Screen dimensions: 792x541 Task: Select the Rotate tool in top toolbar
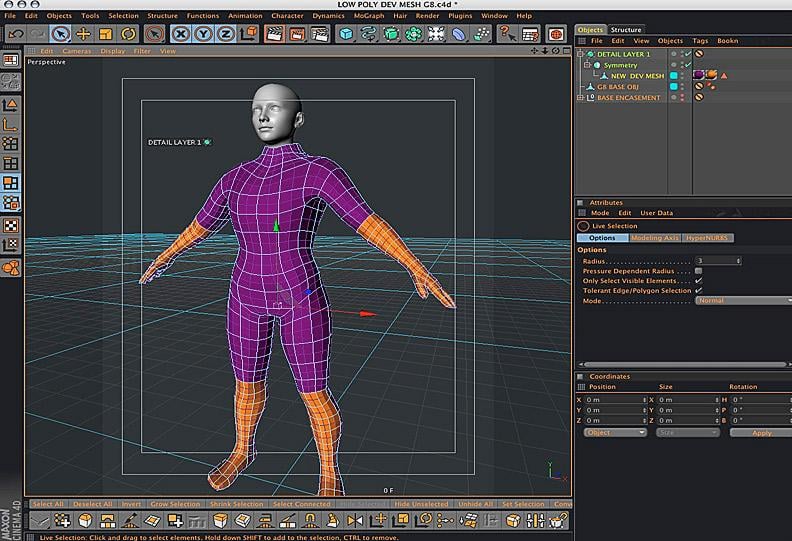click(127, 34)
